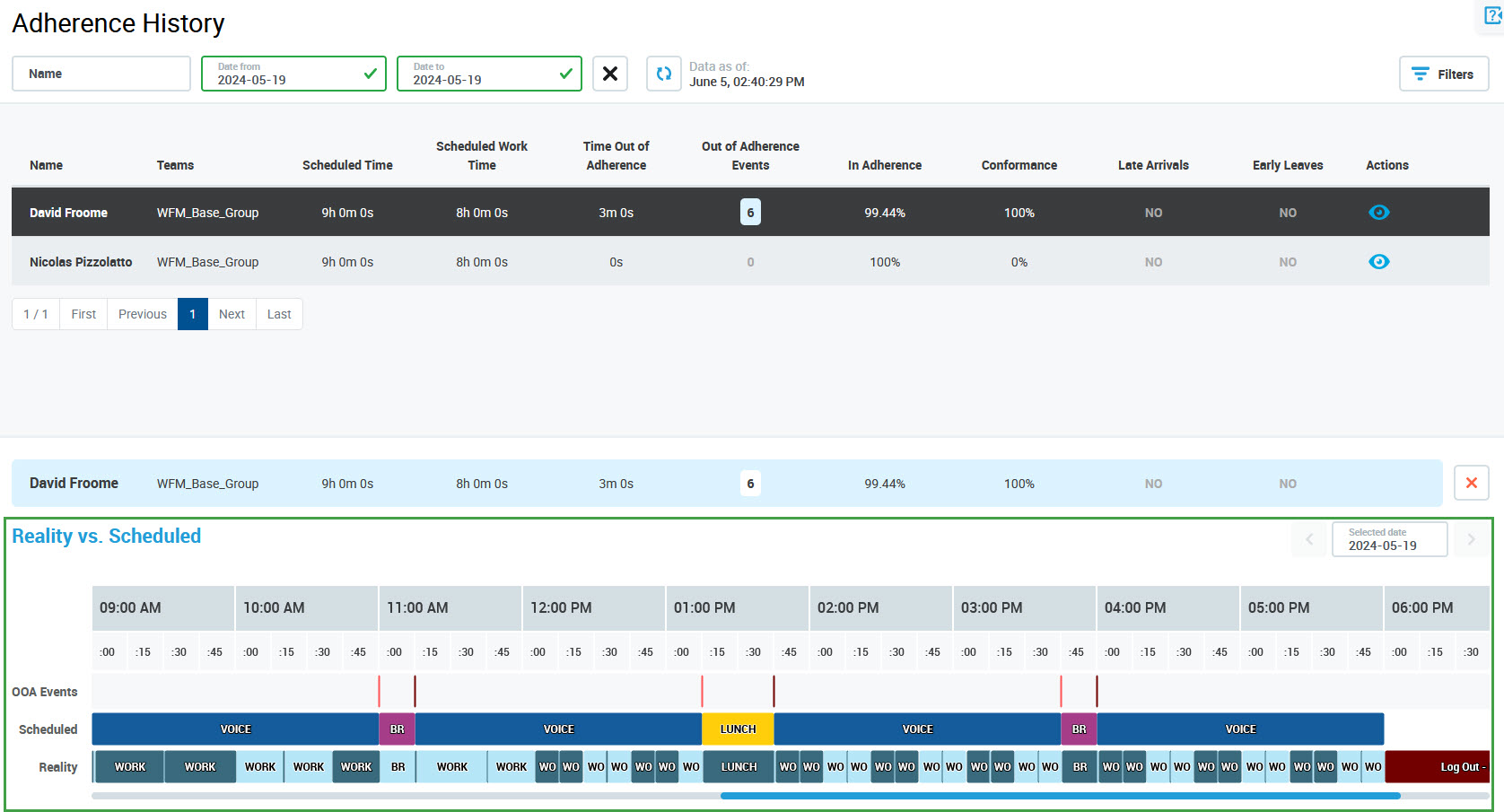
Task: Clear the date range with X icon
Action: [x=610, y=74]
